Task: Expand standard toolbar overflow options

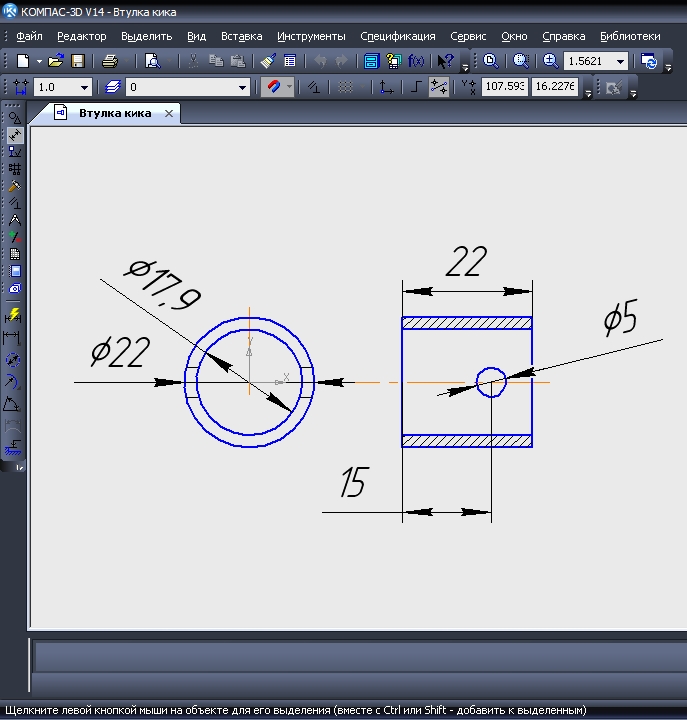Action: (x=465, y=67)
